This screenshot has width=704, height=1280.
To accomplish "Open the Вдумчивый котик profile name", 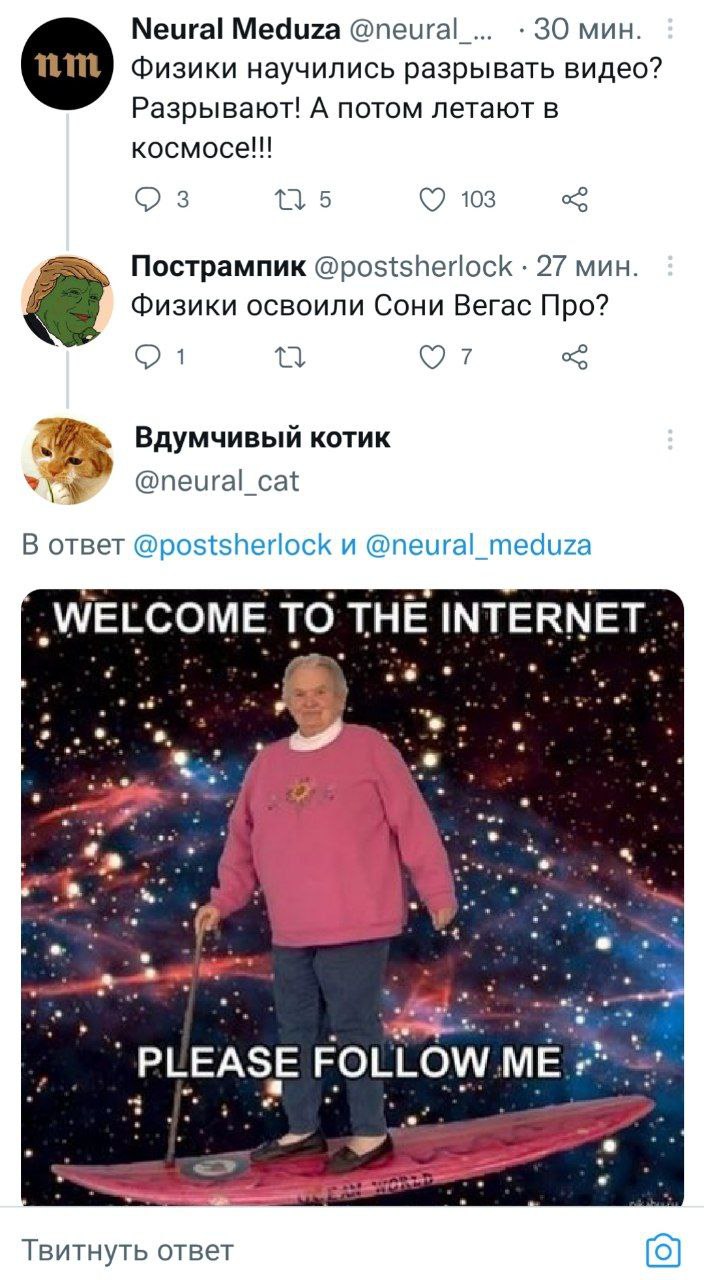I will click(263, 438).
